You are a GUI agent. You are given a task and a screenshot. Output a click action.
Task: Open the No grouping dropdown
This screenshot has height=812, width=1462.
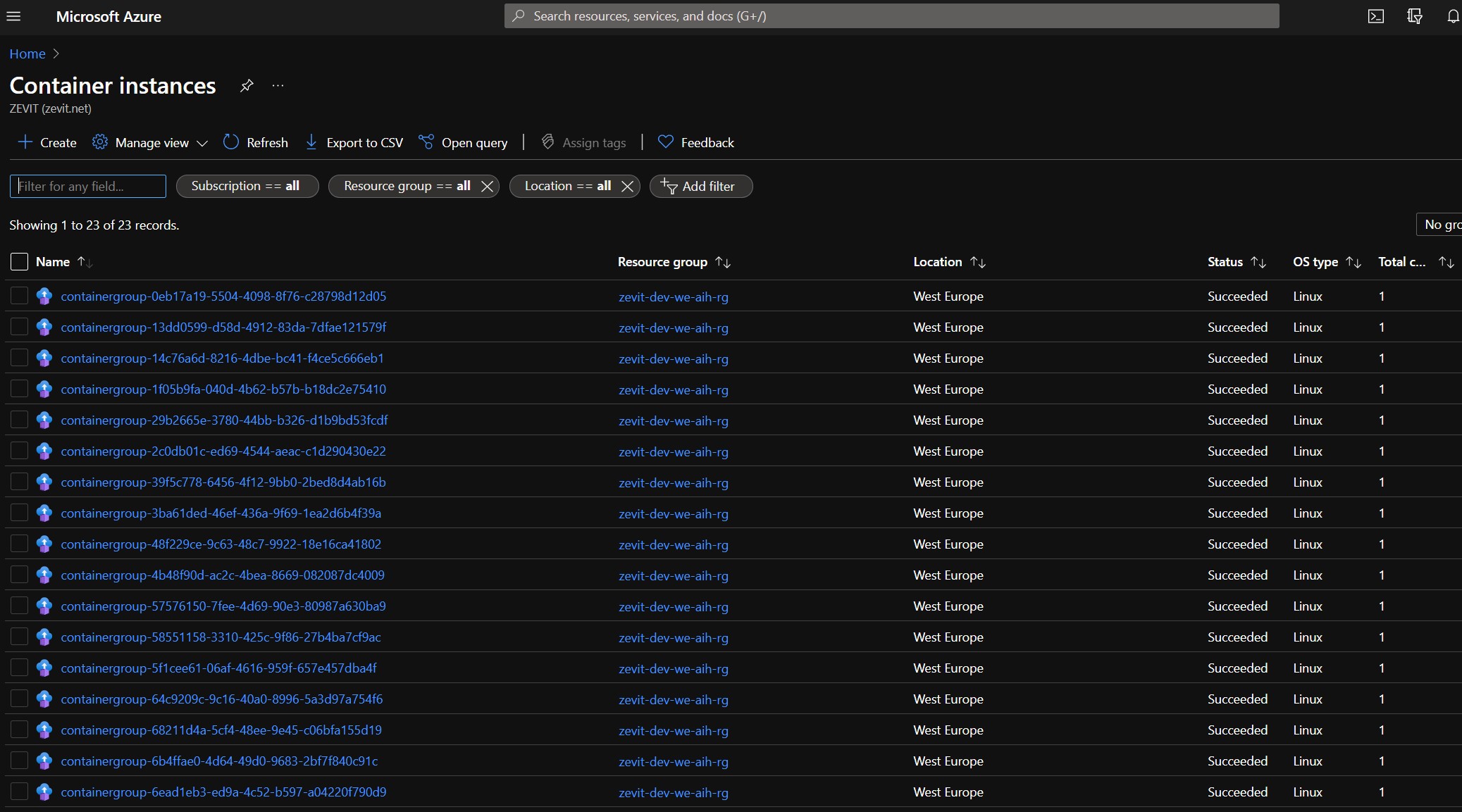click(1439, 225)
